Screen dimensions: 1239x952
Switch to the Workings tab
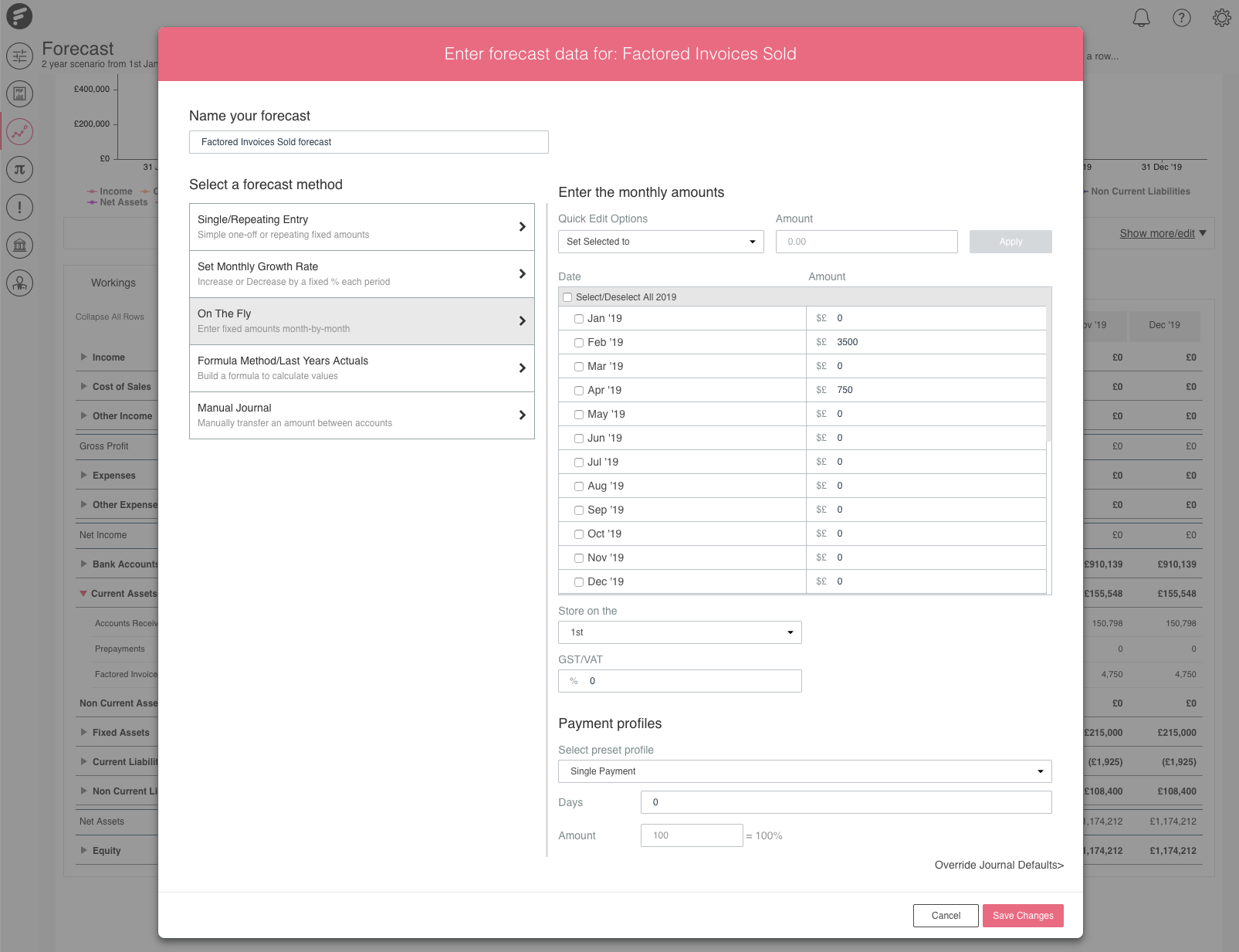113,283
